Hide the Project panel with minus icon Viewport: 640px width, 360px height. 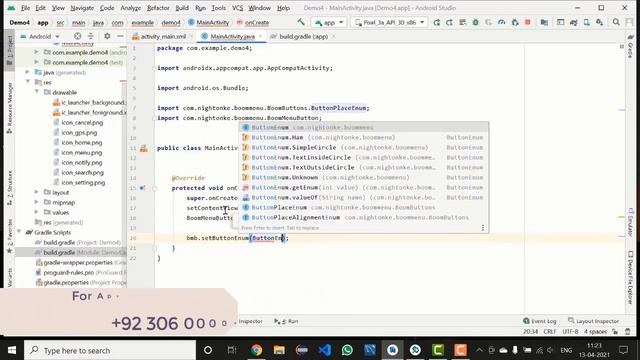coord(120,36)
